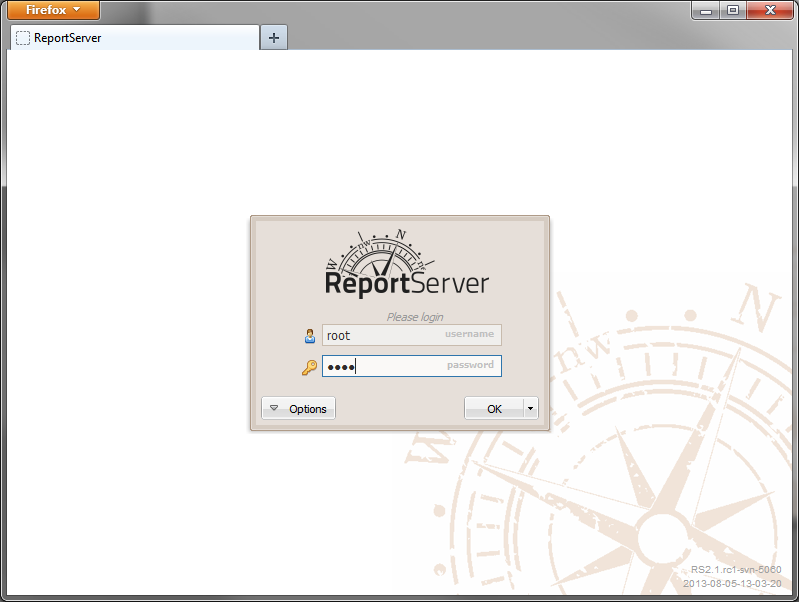Focus the password input field
Image resolution: width=799 pixels, height=602 pixels.
[x=412, y=366]
